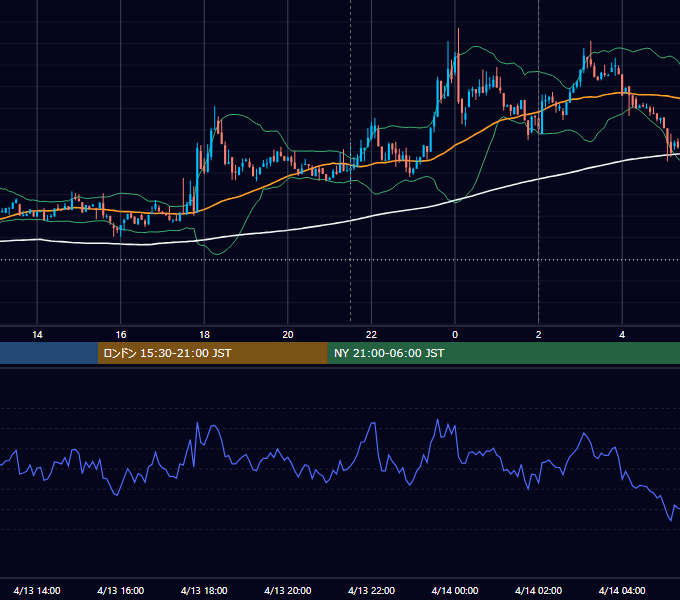The width and height of the screenshot is (680, 600).
Task: Click the 4/13 22:00 date label
Action: pos(371,590)
